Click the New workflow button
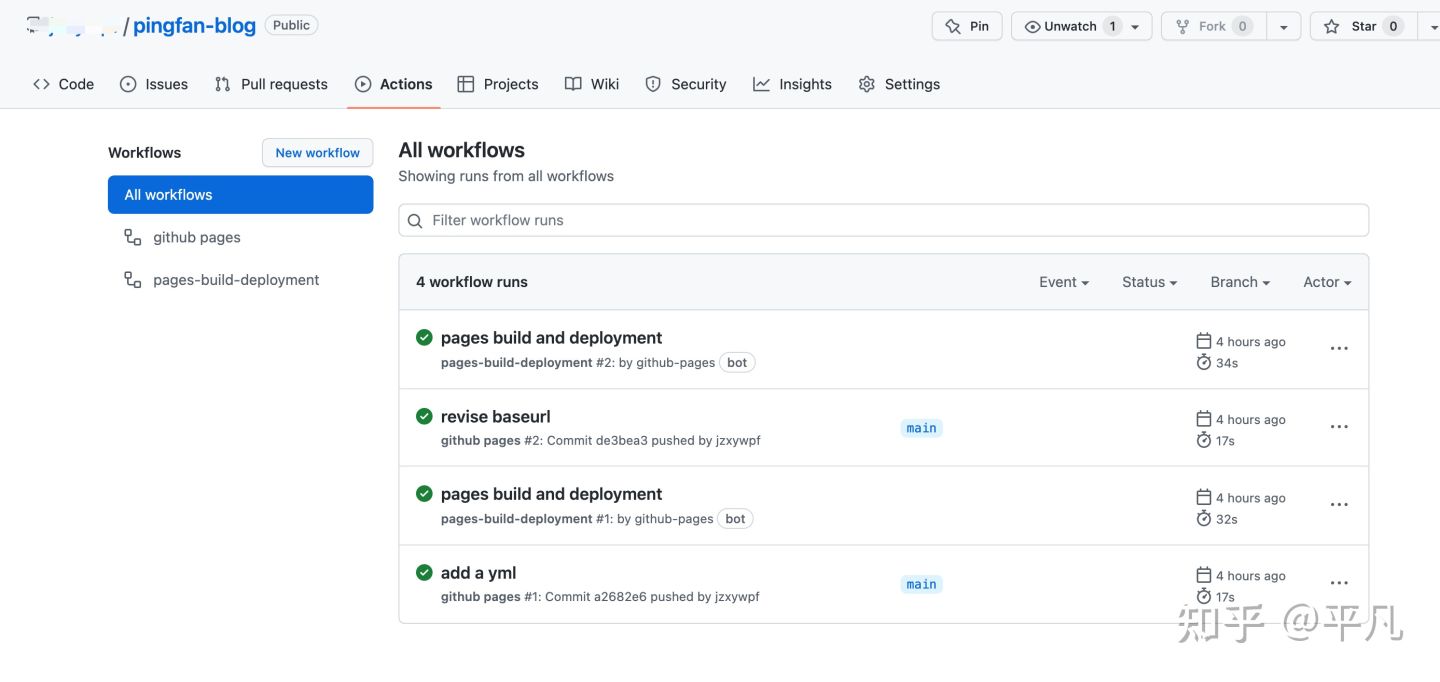1440x682 pixels. [x=317, y=153]
